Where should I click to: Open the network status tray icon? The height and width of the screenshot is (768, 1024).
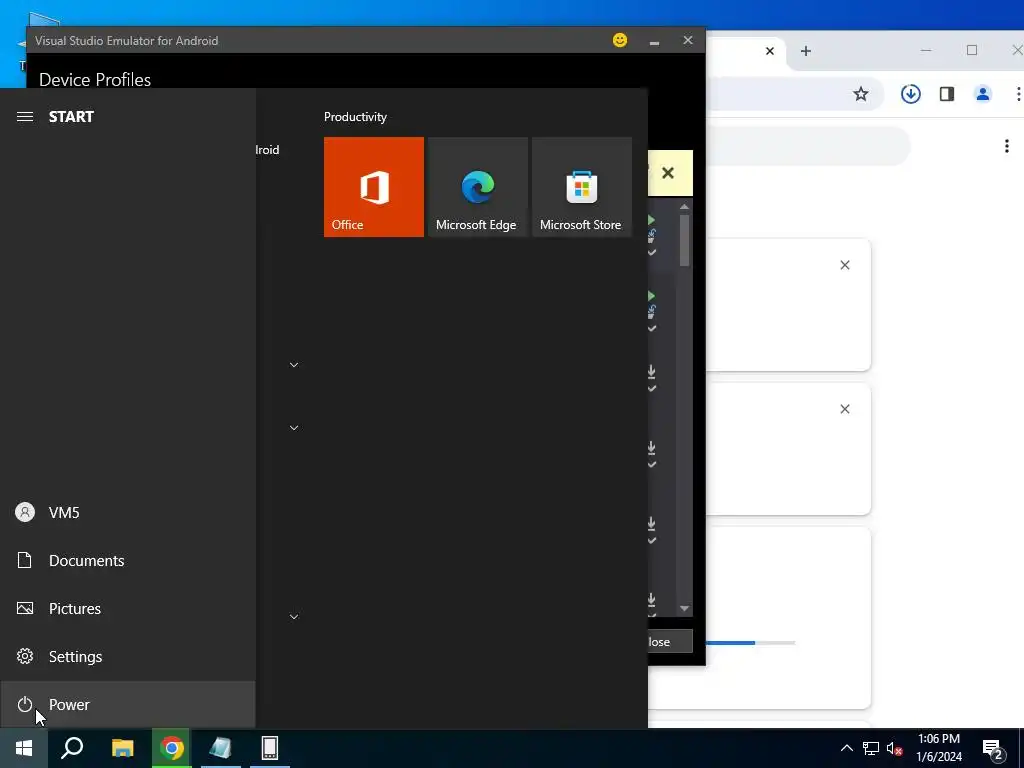point(871,748)
